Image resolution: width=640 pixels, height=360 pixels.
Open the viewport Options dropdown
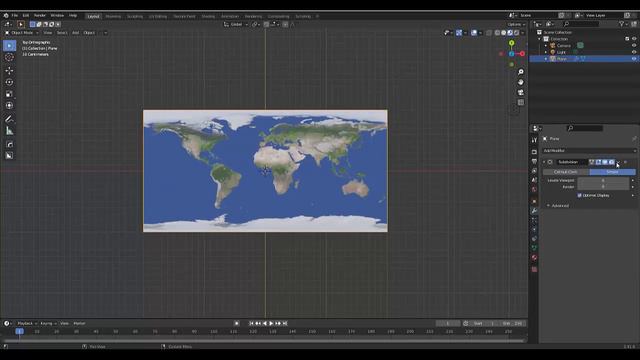click(516, 24)
